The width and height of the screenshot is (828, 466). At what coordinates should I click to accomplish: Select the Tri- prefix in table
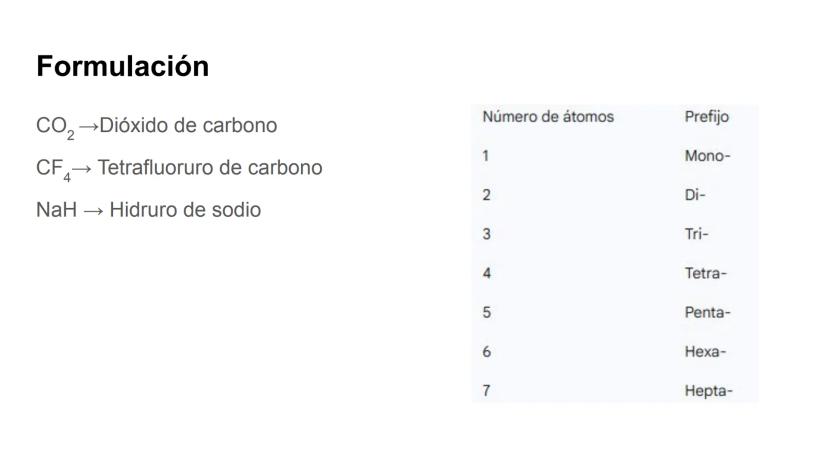(x=696, y=234)
